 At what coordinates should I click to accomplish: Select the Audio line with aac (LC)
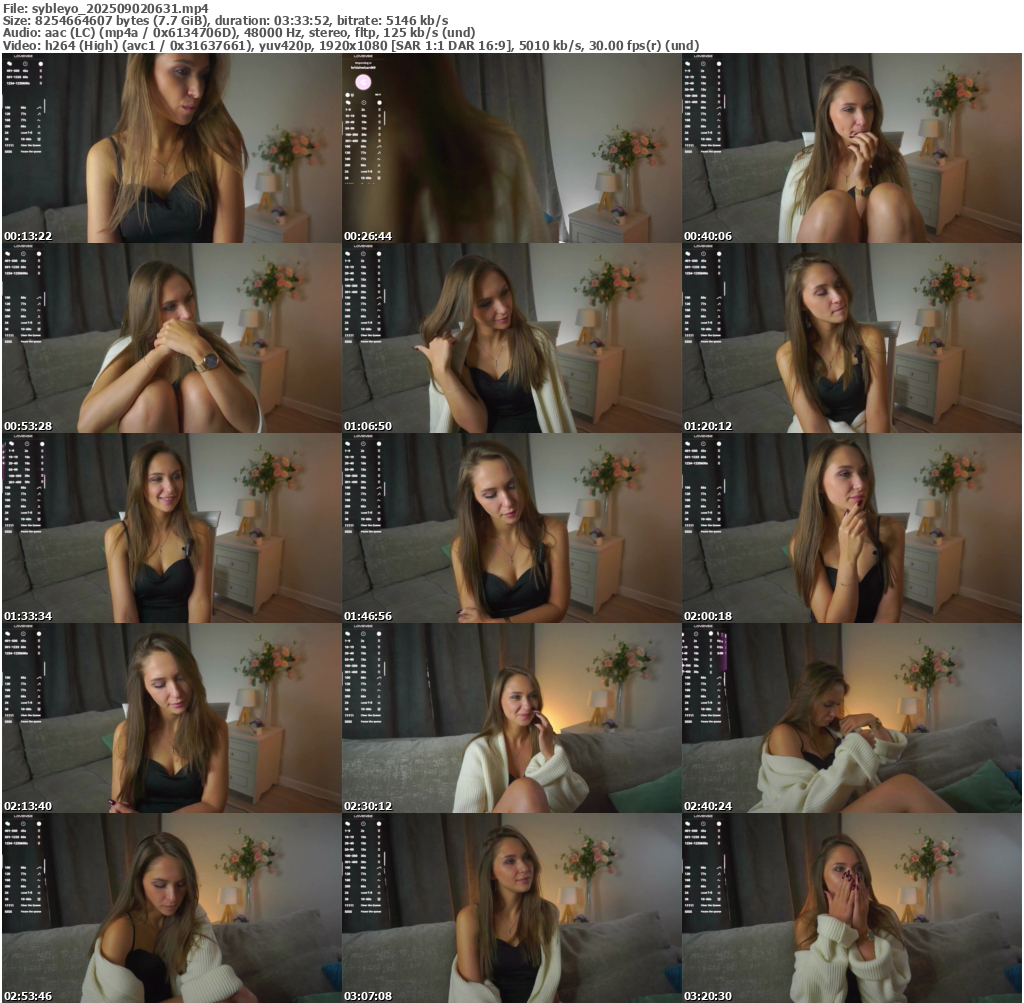pos(239,33)
